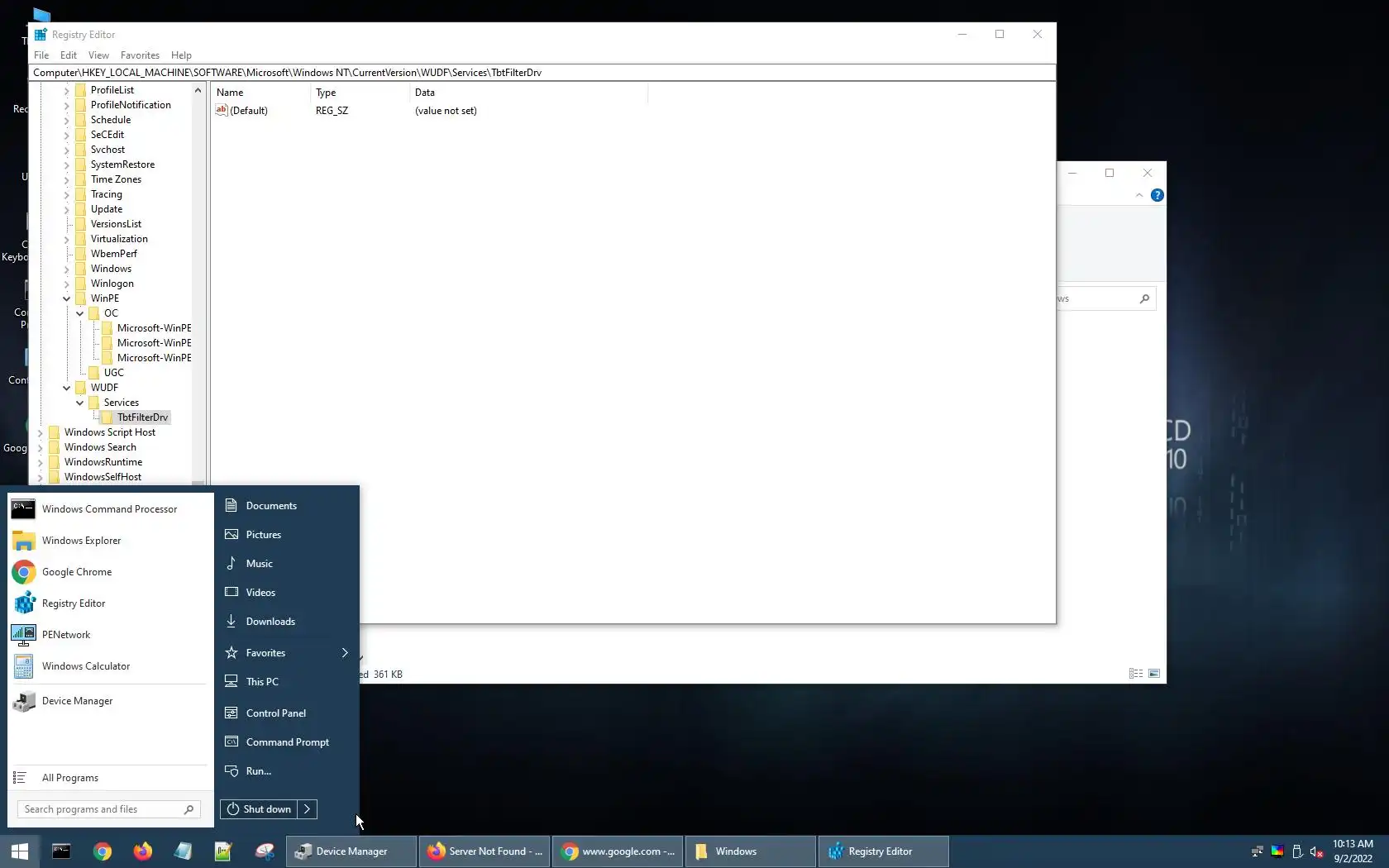Viewport: 1389px width, 868px height.
Task: Open the View menu in Registry Editor
Action: coord(98,55)
